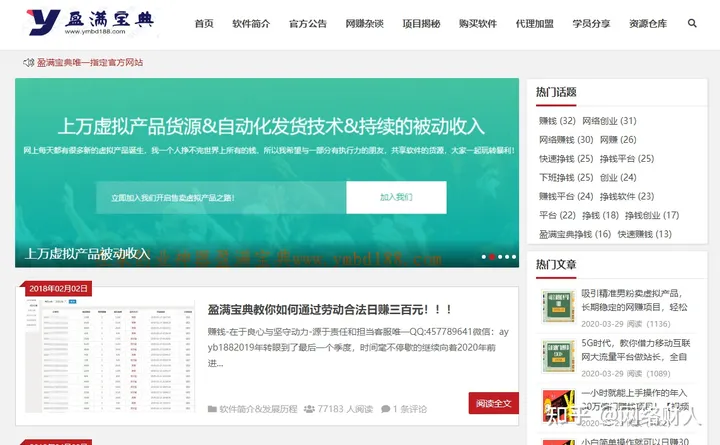The width and height of the screenshot is (720, 445).
Task: Open the article spreadsheet thumbnail image
Action: (x=110, y=356)
